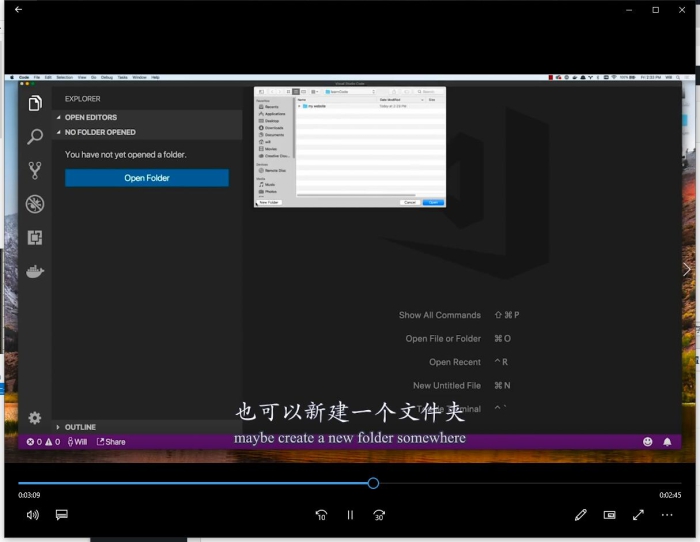
Task: Click the Search field in file dialog
Action: tap(428, 92)
